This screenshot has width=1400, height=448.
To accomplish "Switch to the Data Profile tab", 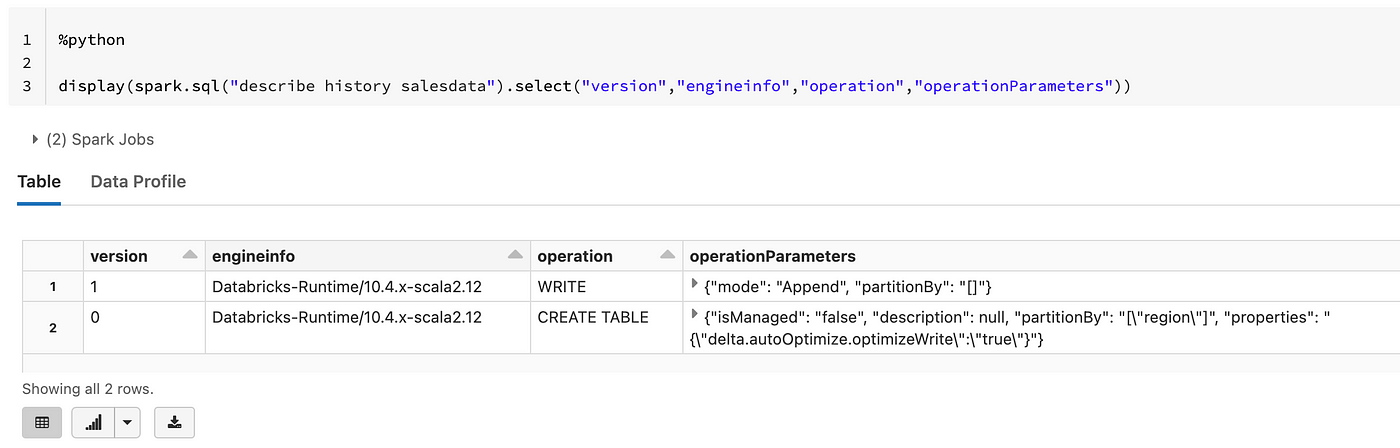I will coord(138,181).
